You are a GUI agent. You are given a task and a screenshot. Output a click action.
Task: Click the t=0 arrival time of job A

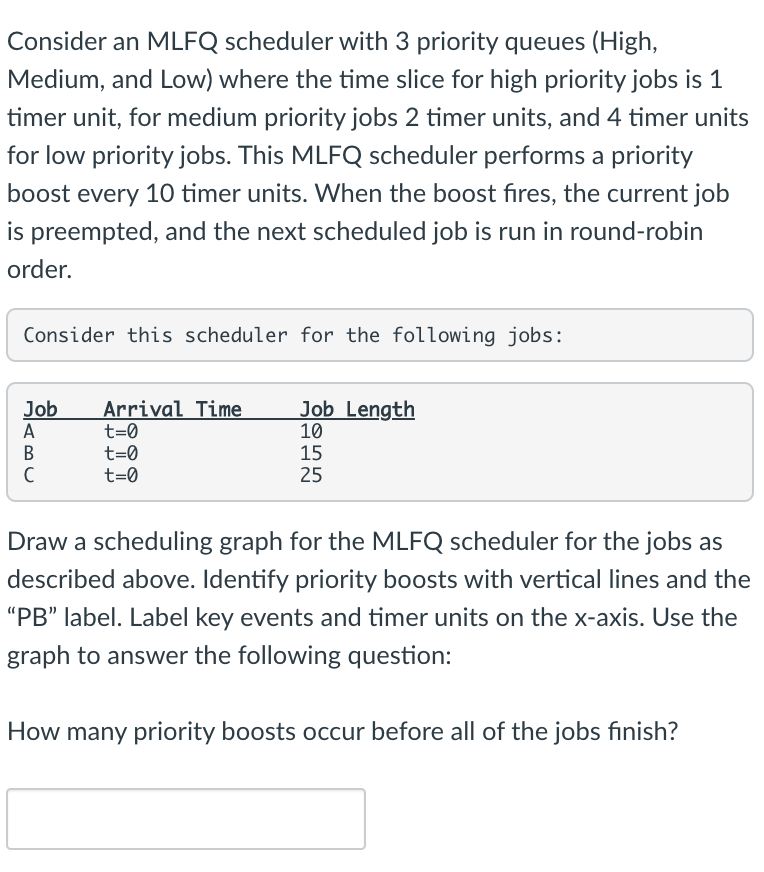pyautogui.click(x=120, y=431)
